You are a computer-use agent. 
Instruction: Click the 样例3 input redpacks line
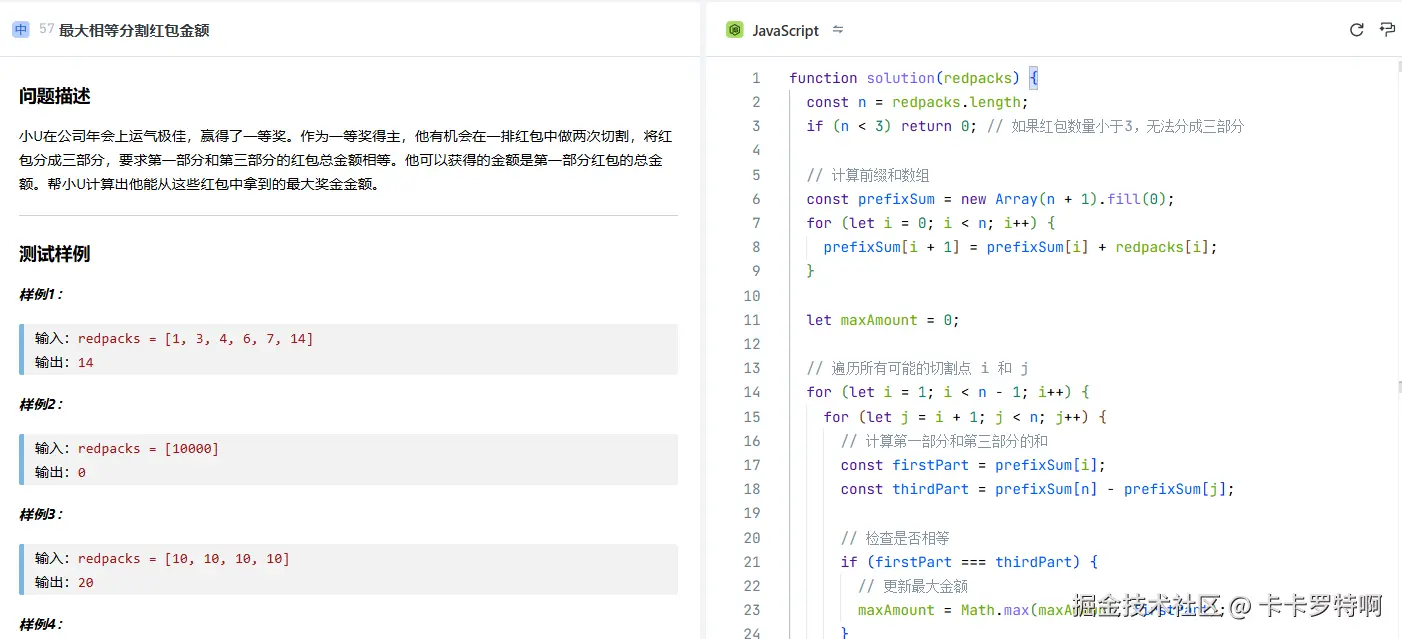click(183, 559)
